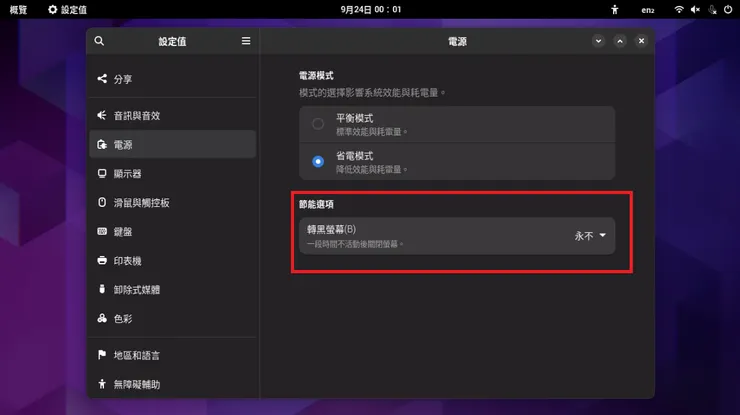740x415 pixels.
Task: Click the Wi-Fi icon in top bar
Action: (679, 9)
